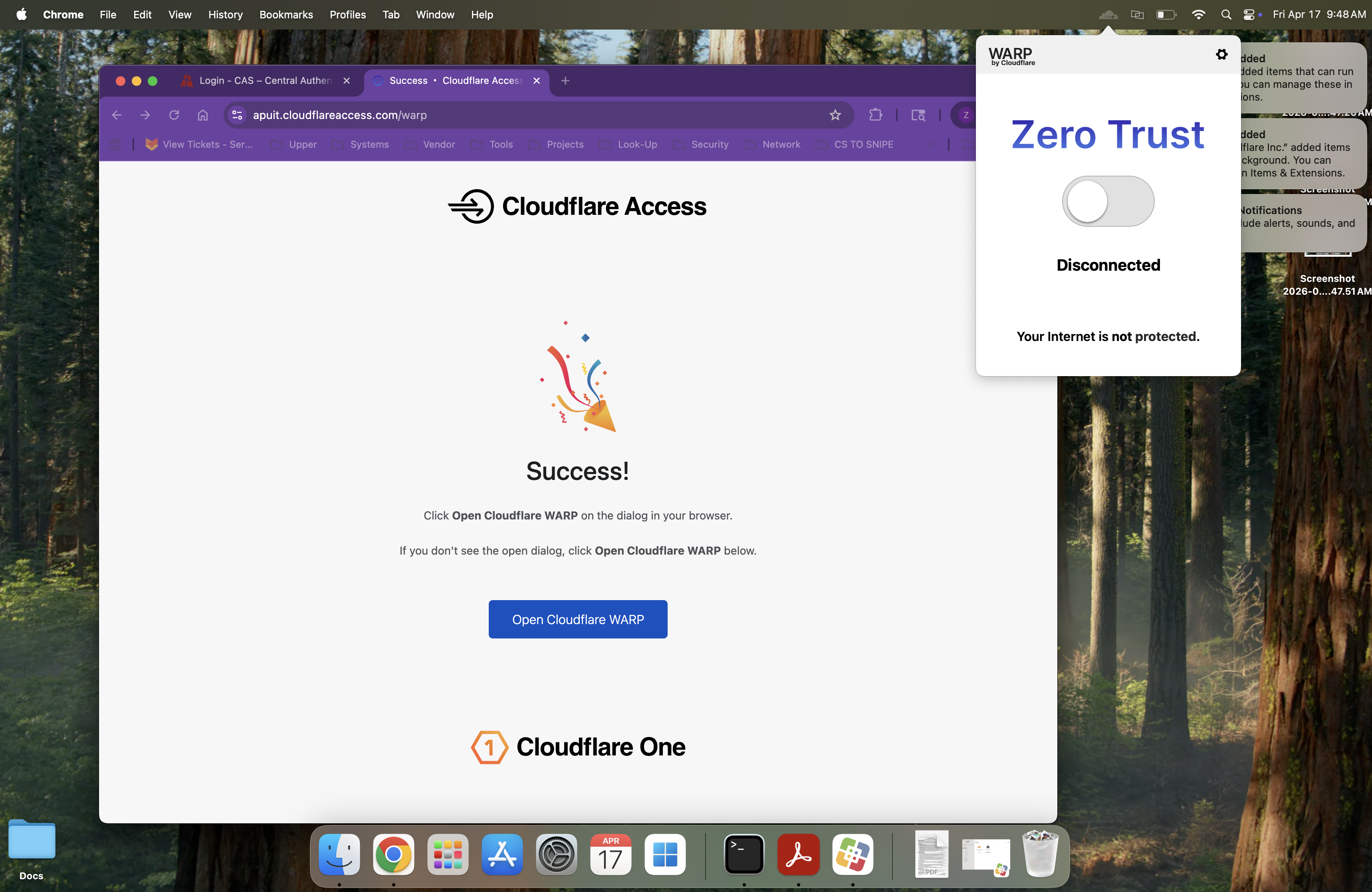The image size is (1372, 892).
Task: Open the Bookmarks menu in menu bar
Action: coord(286,14)
